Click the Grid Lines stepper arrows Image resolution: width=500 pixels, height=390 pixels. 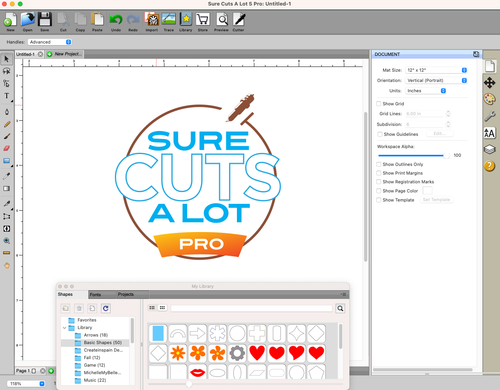tap(448, 114)
